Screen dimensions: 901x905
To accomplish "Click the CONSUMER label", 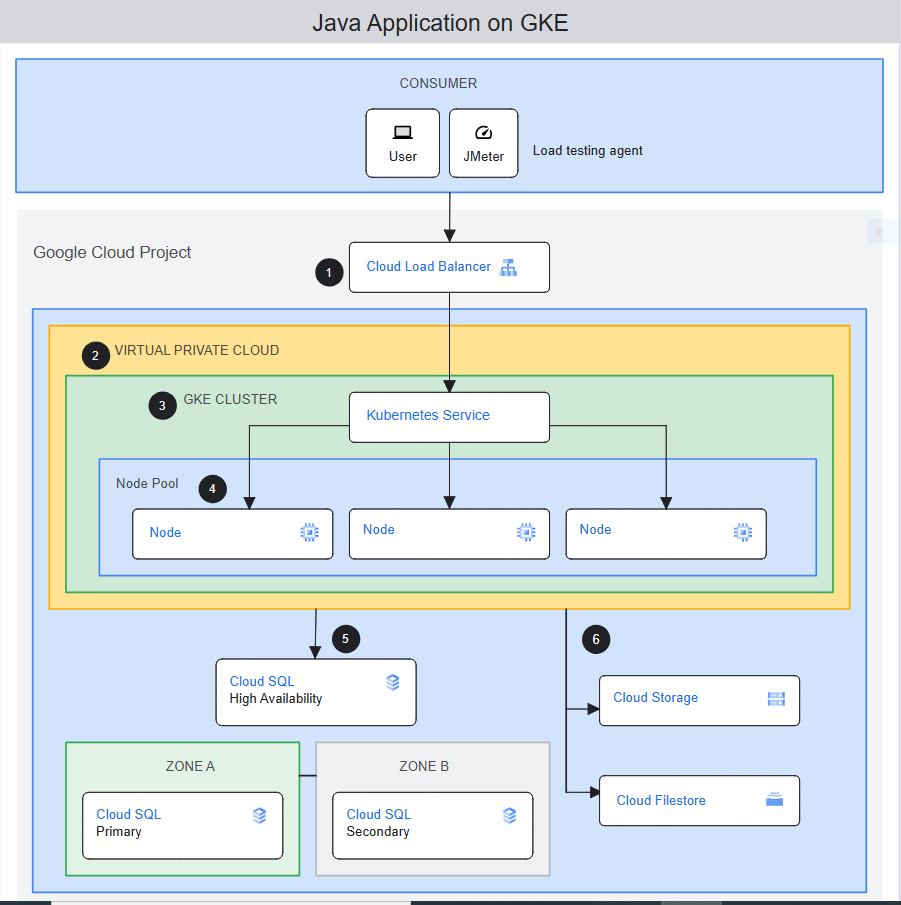I will tap(438, 83).
